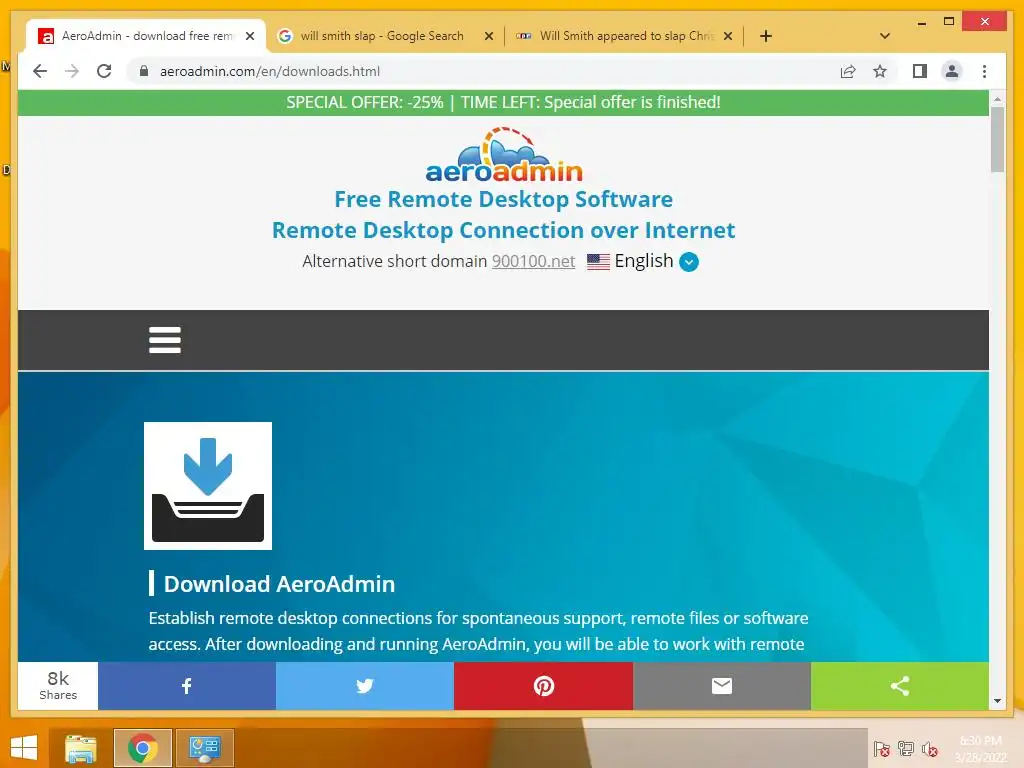Expand the English language dropdown arrow
This screenshot has height=768, width=1024.
coord(688,262)
